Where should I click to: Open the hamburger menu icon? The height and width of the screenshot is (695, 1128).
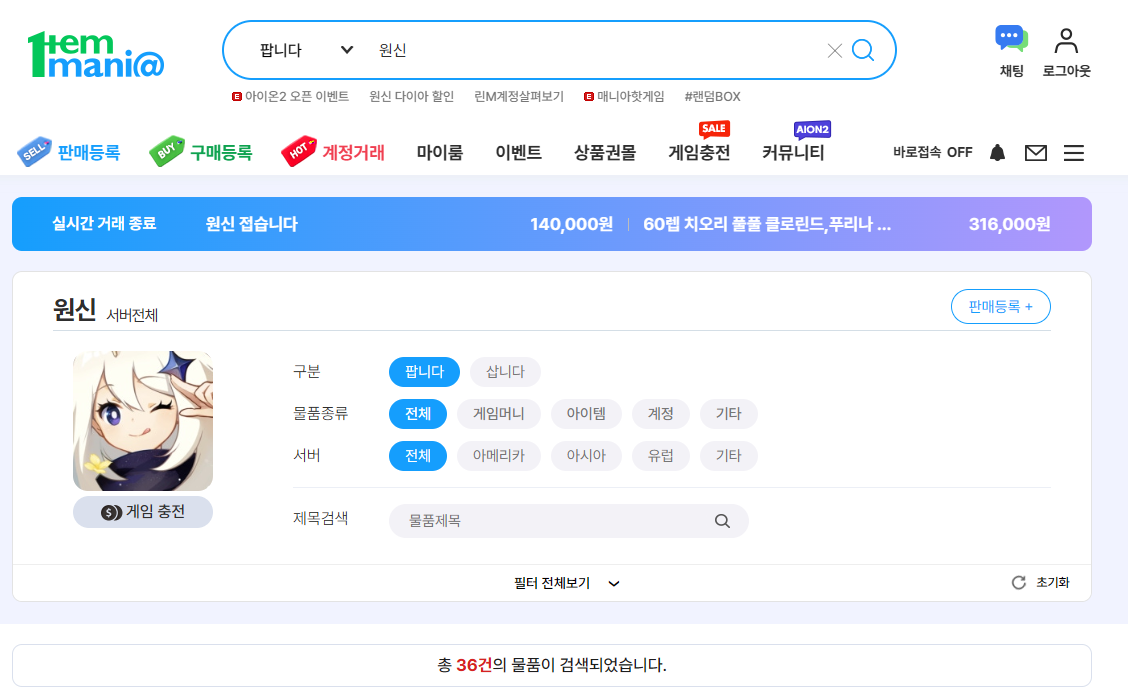[x=1074, y=153]
